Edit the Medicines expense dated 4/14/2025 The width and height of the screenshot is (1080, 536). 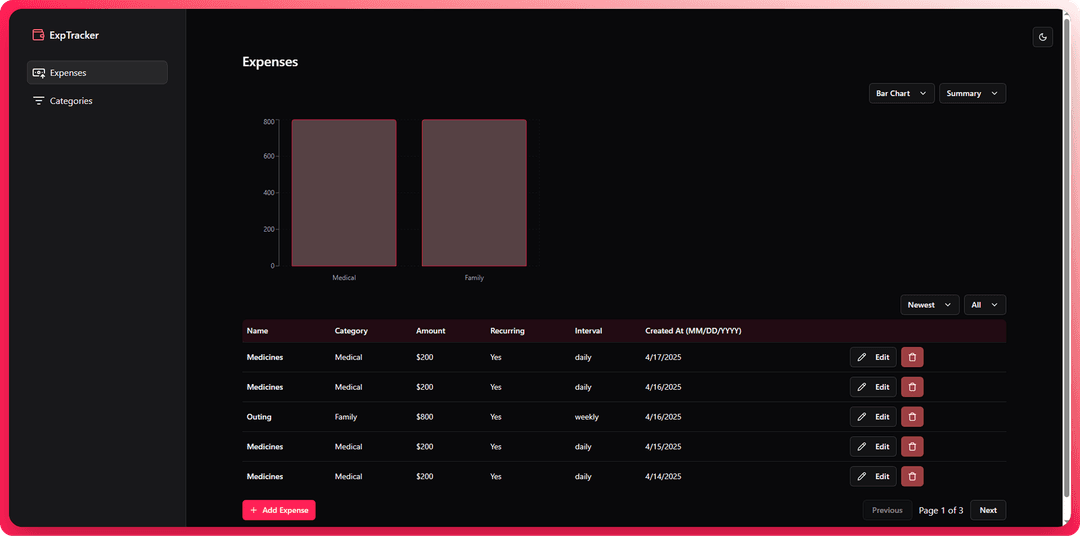coord(873,476)
